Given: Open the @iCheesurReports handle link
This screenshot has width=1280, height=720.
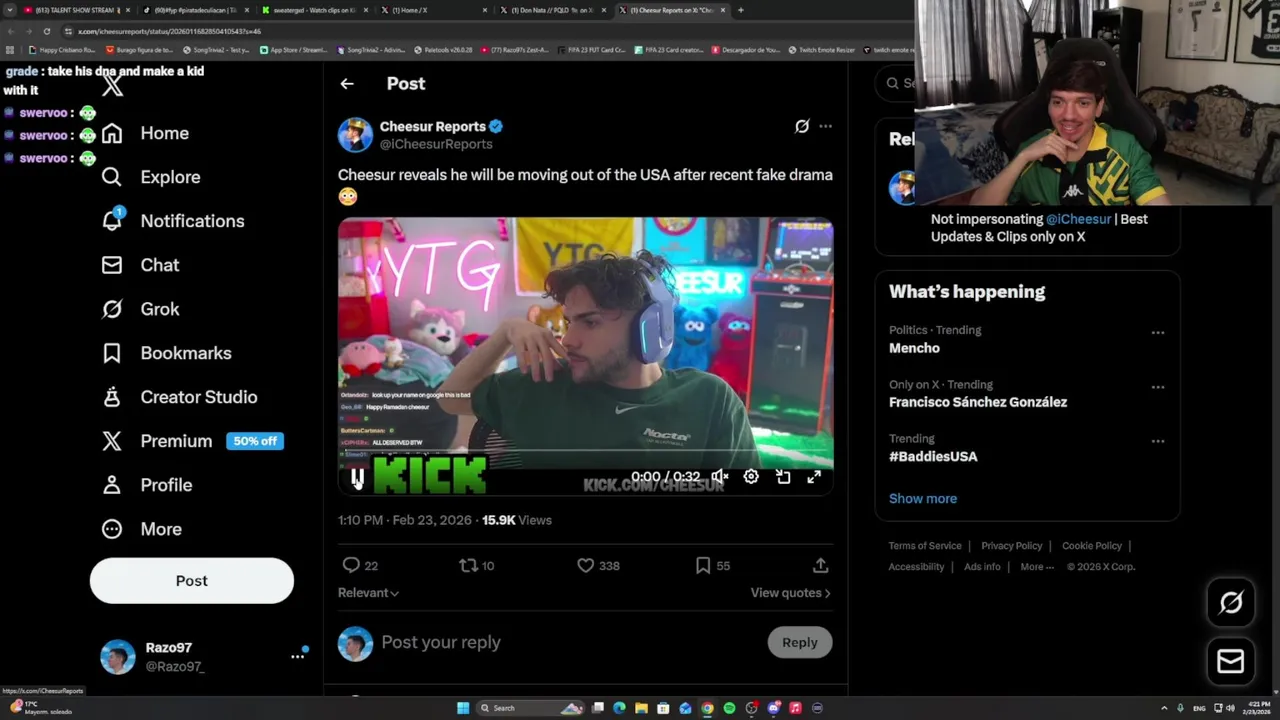Looking at the screenshot, I should [x=436, y=144].
